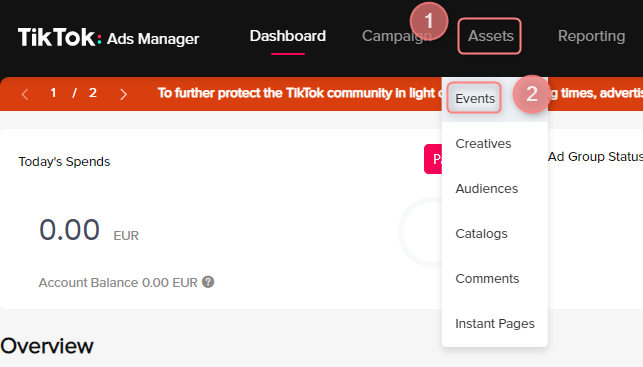
Task: Open the Dashboard tab
Action: [x=288, y=36]
